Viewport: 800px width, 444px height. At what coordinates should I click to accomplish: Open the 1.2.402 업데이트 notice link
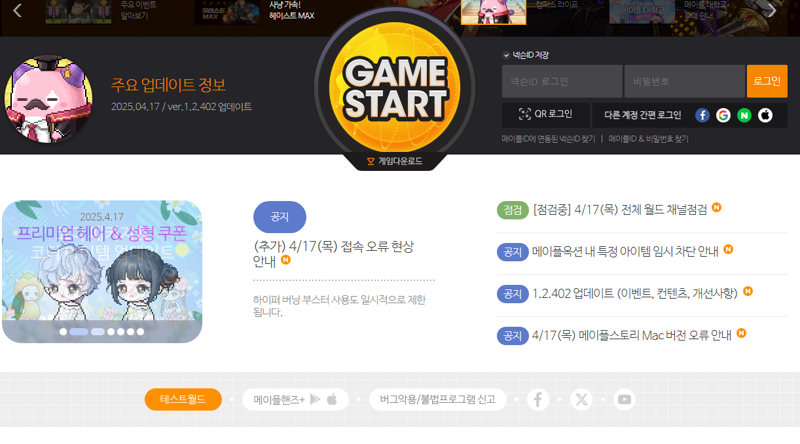635,293
